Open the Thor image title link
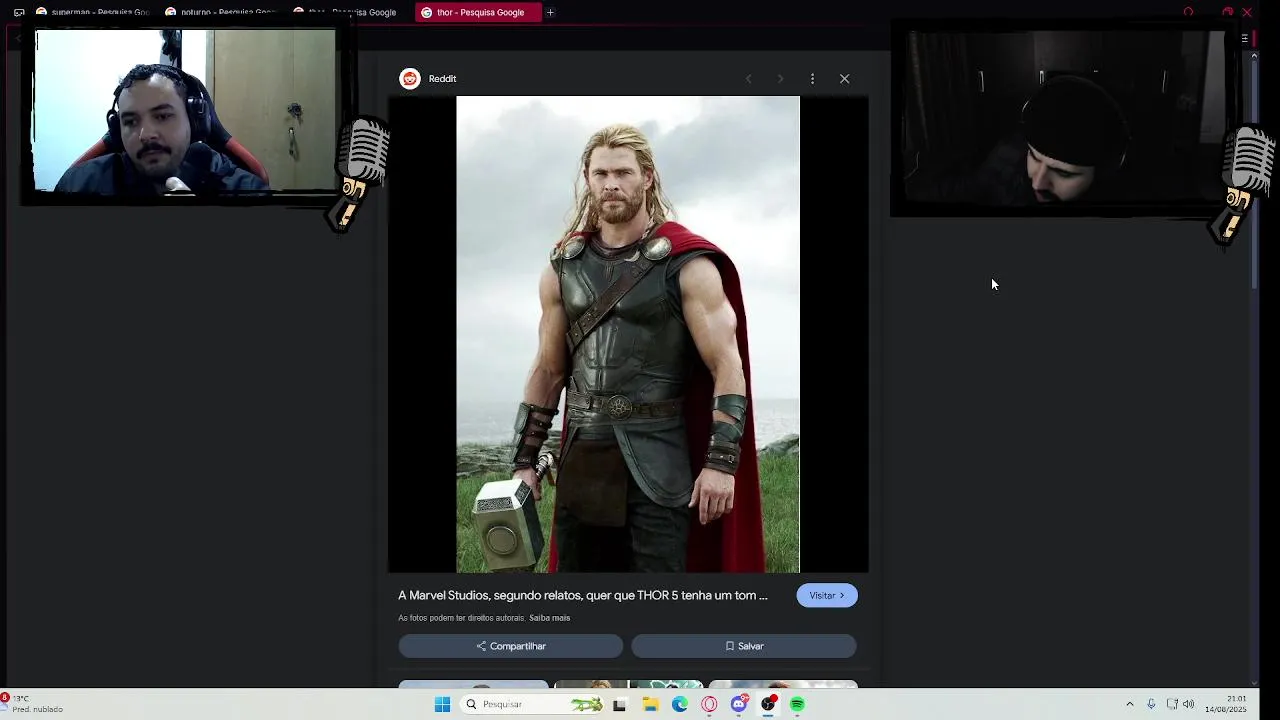Screen dimensions: 1280x720 point(583,595)
